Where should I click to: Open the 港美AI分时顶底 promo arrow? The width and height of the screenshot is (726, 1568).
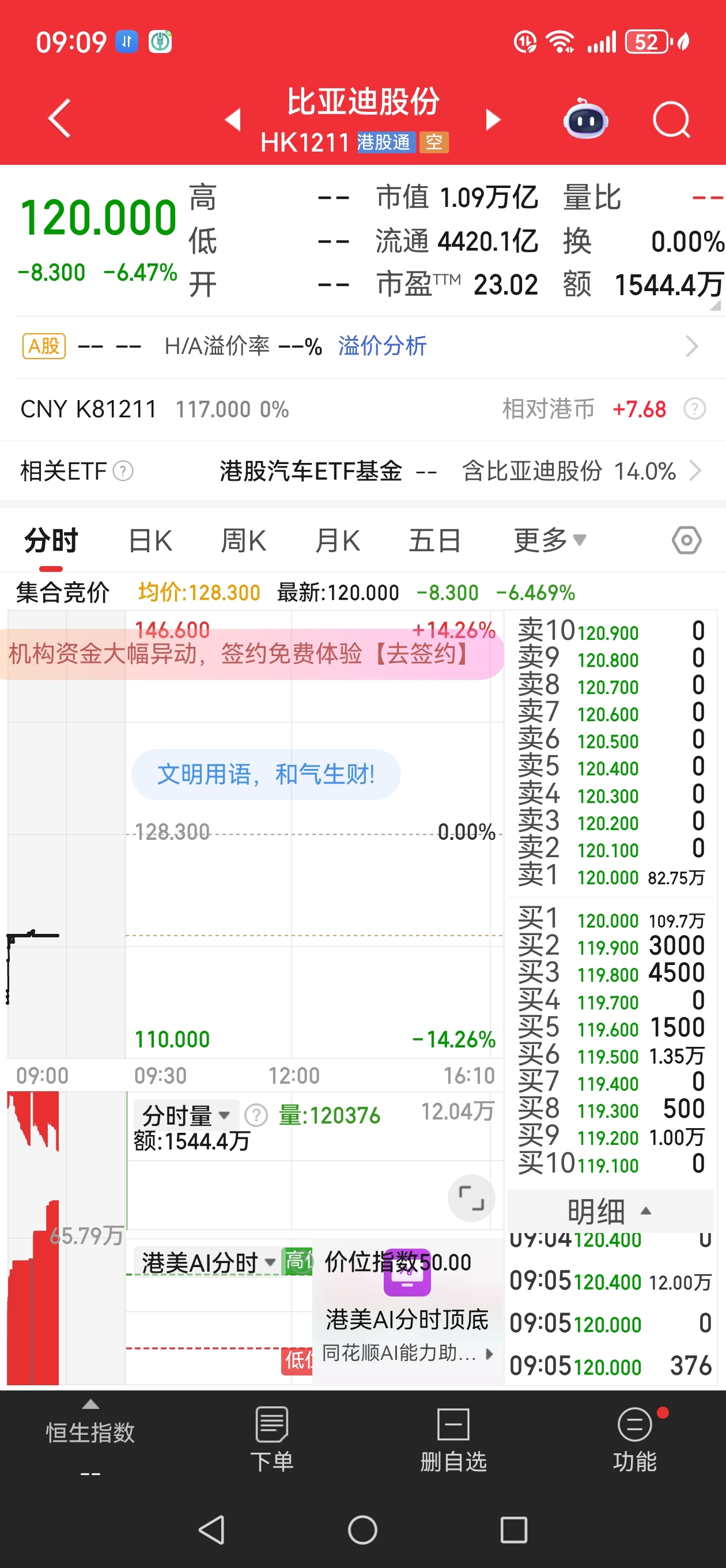pyautogui.click(x=489, y=1353)
